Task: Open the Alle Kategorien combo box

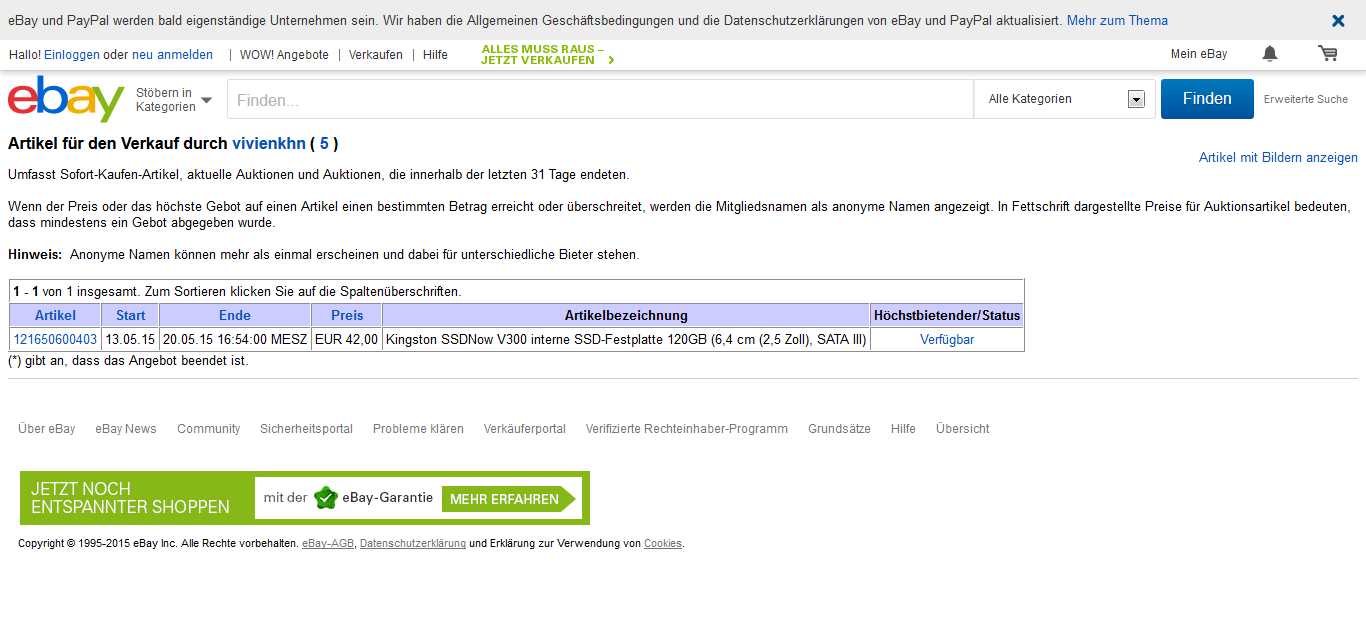Action: [1065, 99]
